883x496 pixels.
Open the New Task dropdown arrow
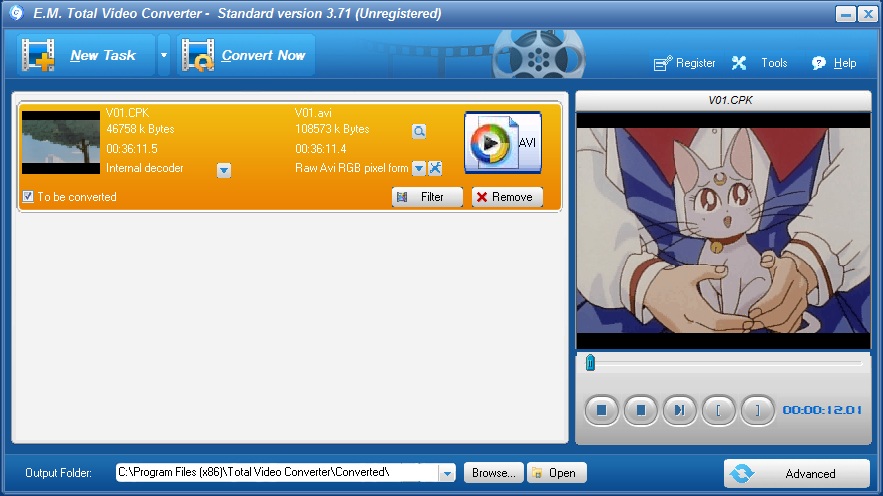coord(164,55)
